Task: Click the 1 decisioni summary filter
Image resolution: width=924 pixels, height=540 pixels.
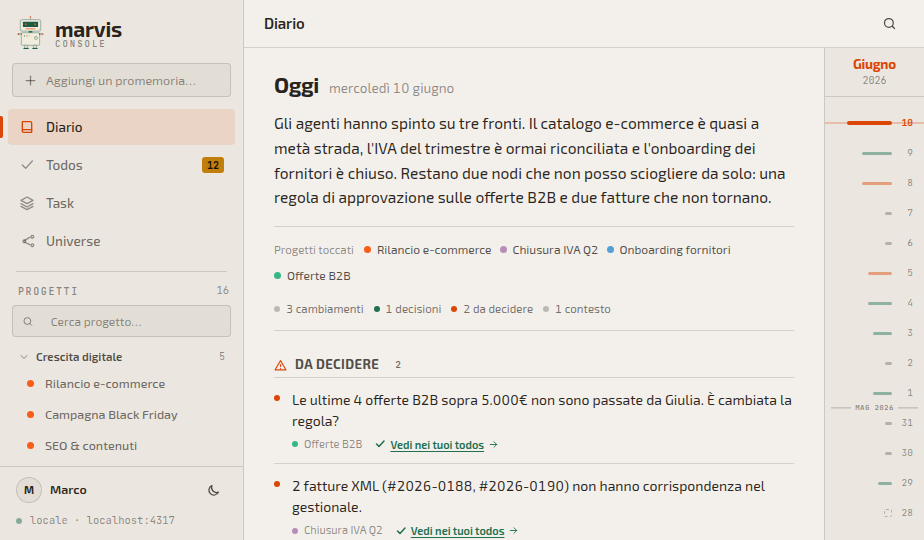Action: (x=408, y=309)
